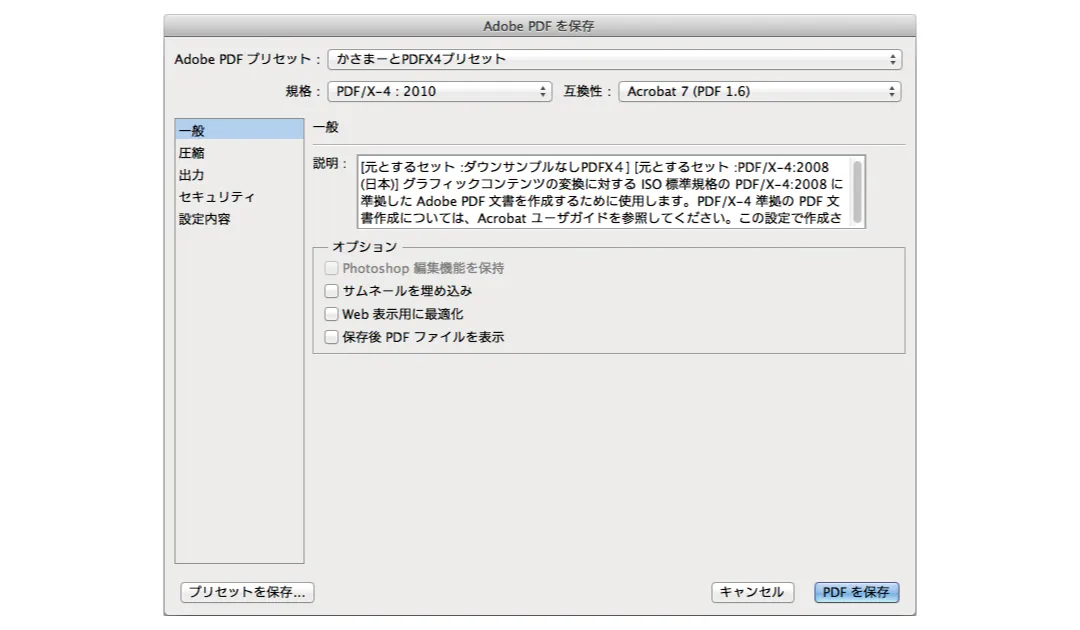Enable サムネールを埋め込み checkbox
Image resolution: width=1080 pixels, height=630 pixels.
click(331, 291)
